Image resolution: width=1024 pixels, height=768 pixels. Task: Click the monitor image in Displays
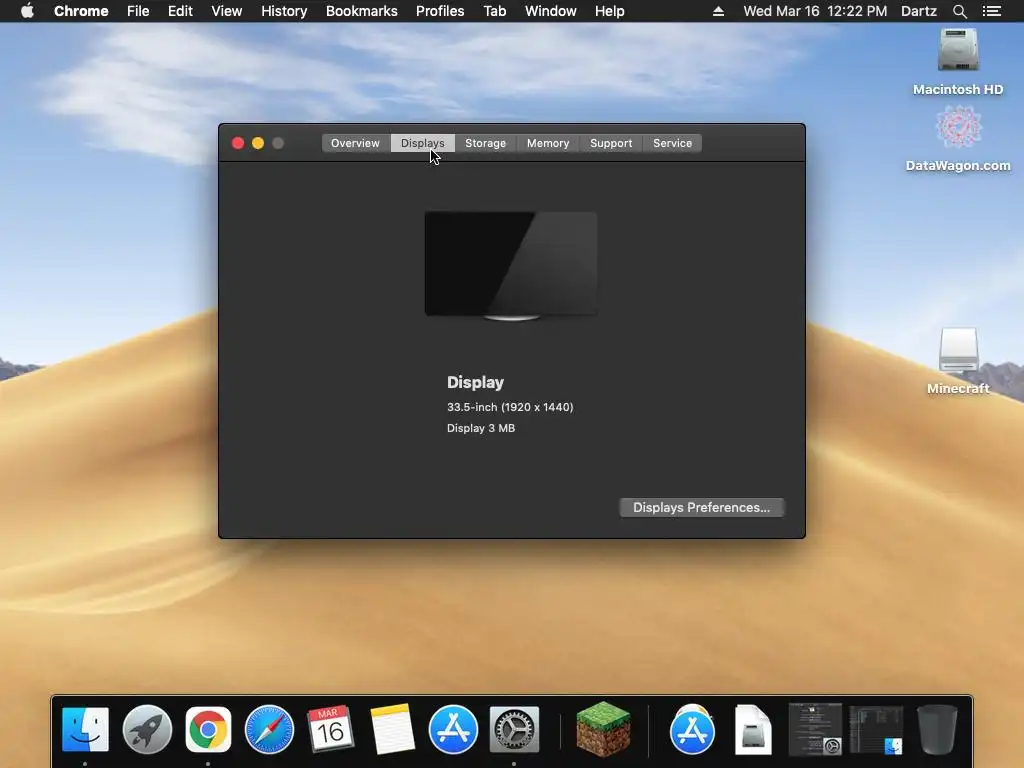point(511,266)
